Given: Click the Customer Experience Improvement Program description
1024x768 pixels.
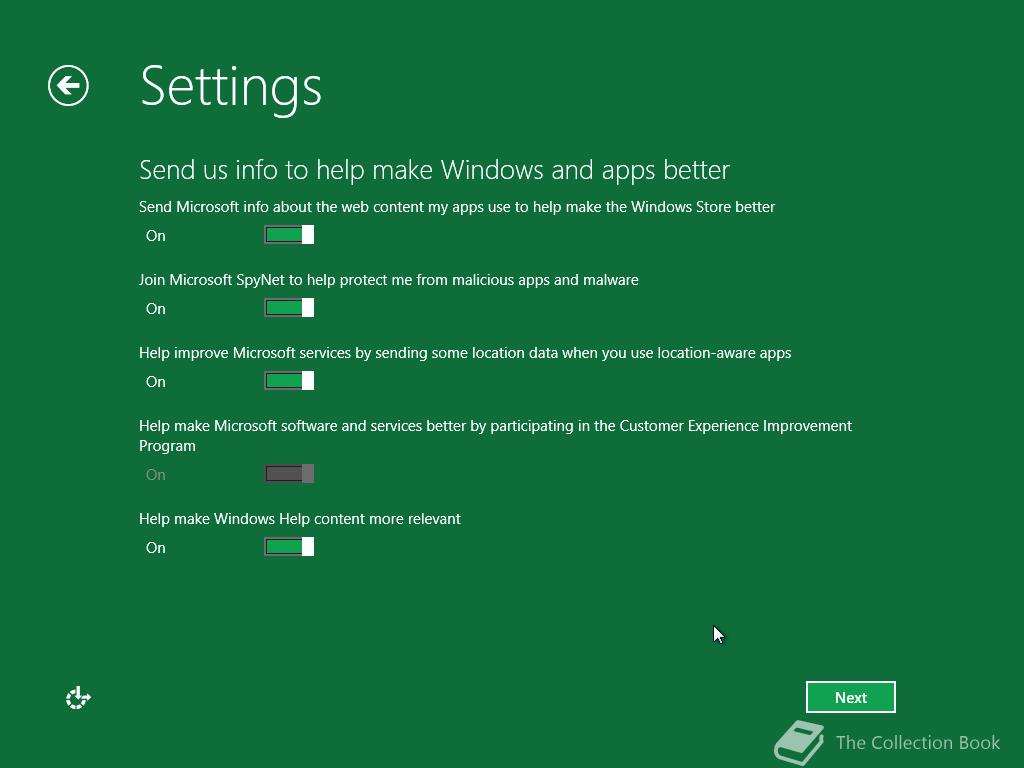Looking at the screenshot, I should pyautogui.click(x=496, y=436).
